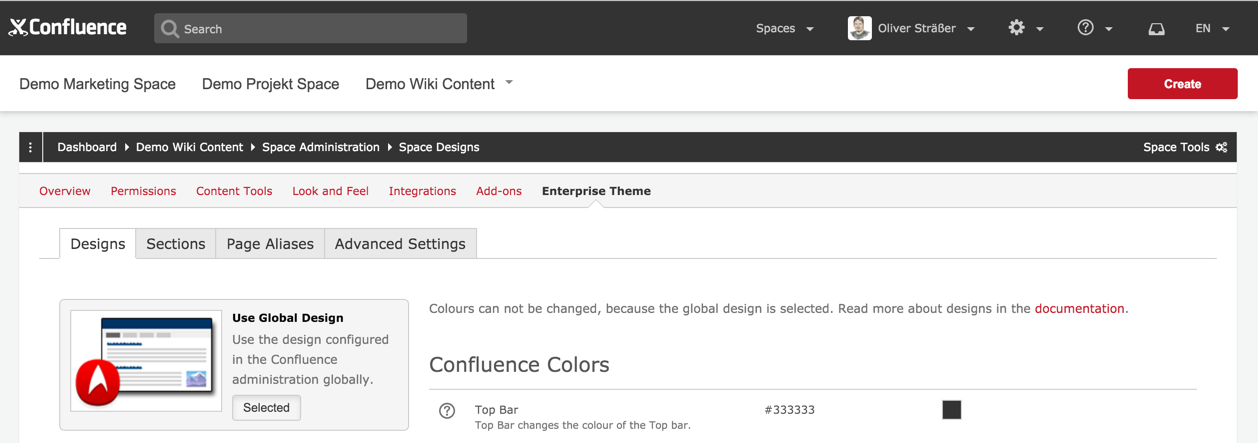Expand the Demo Wiki Content arrow

point(509,83)
